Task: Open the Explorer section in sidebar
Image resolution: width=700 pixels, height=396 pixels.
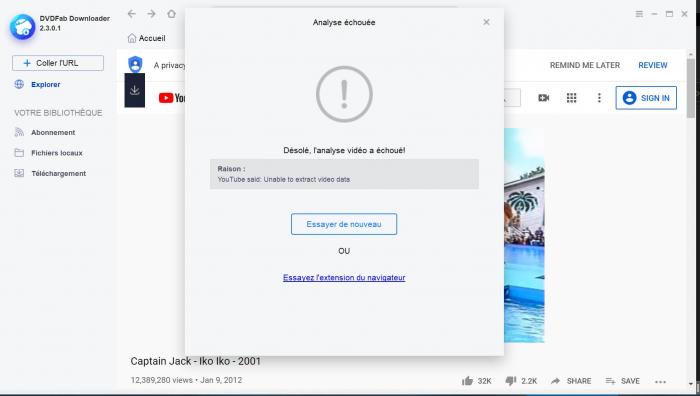Action: tap(46, 84)
